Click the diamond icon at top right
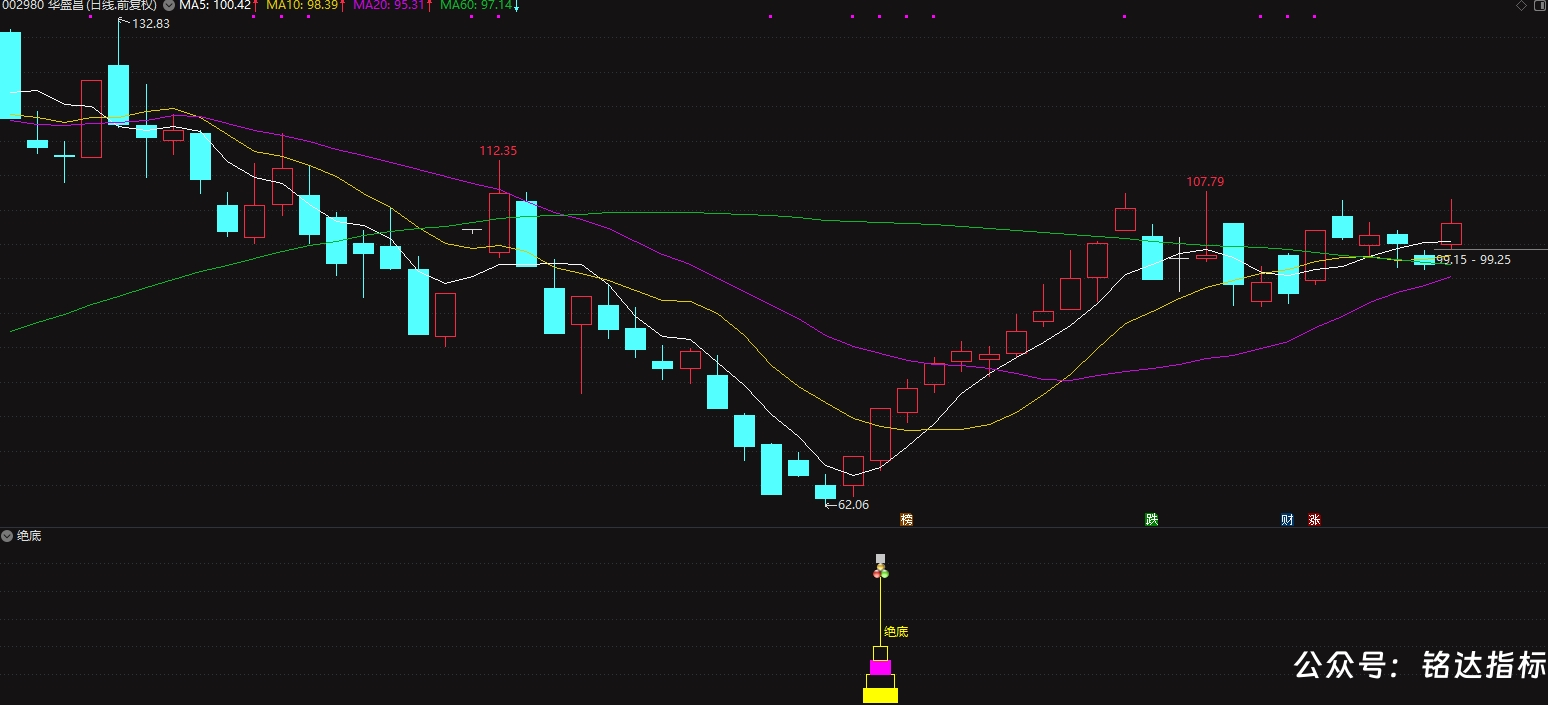 pos(1521,5)
